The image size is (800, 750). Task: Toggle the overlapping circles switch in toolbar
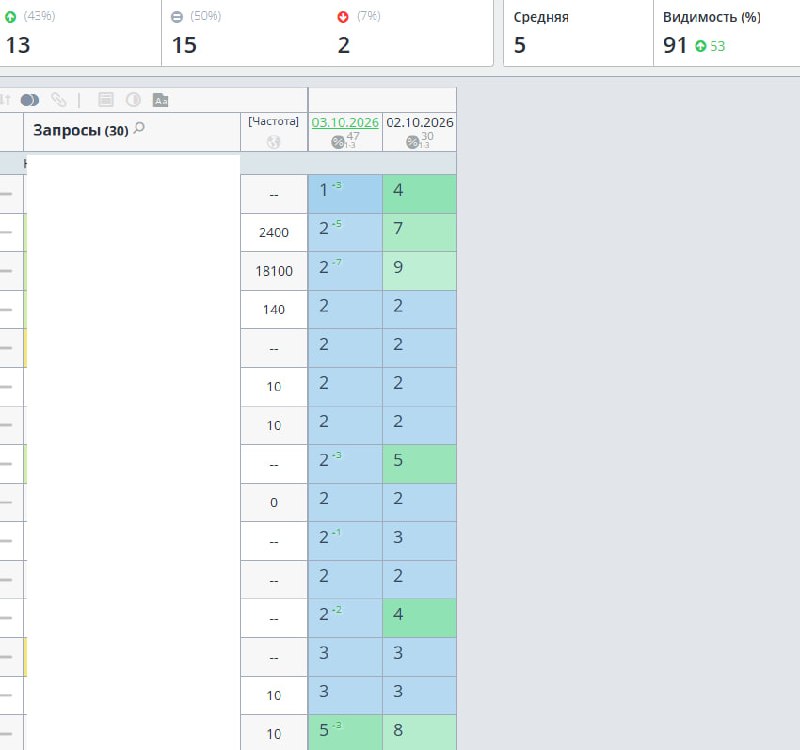[x=30, y=100]
